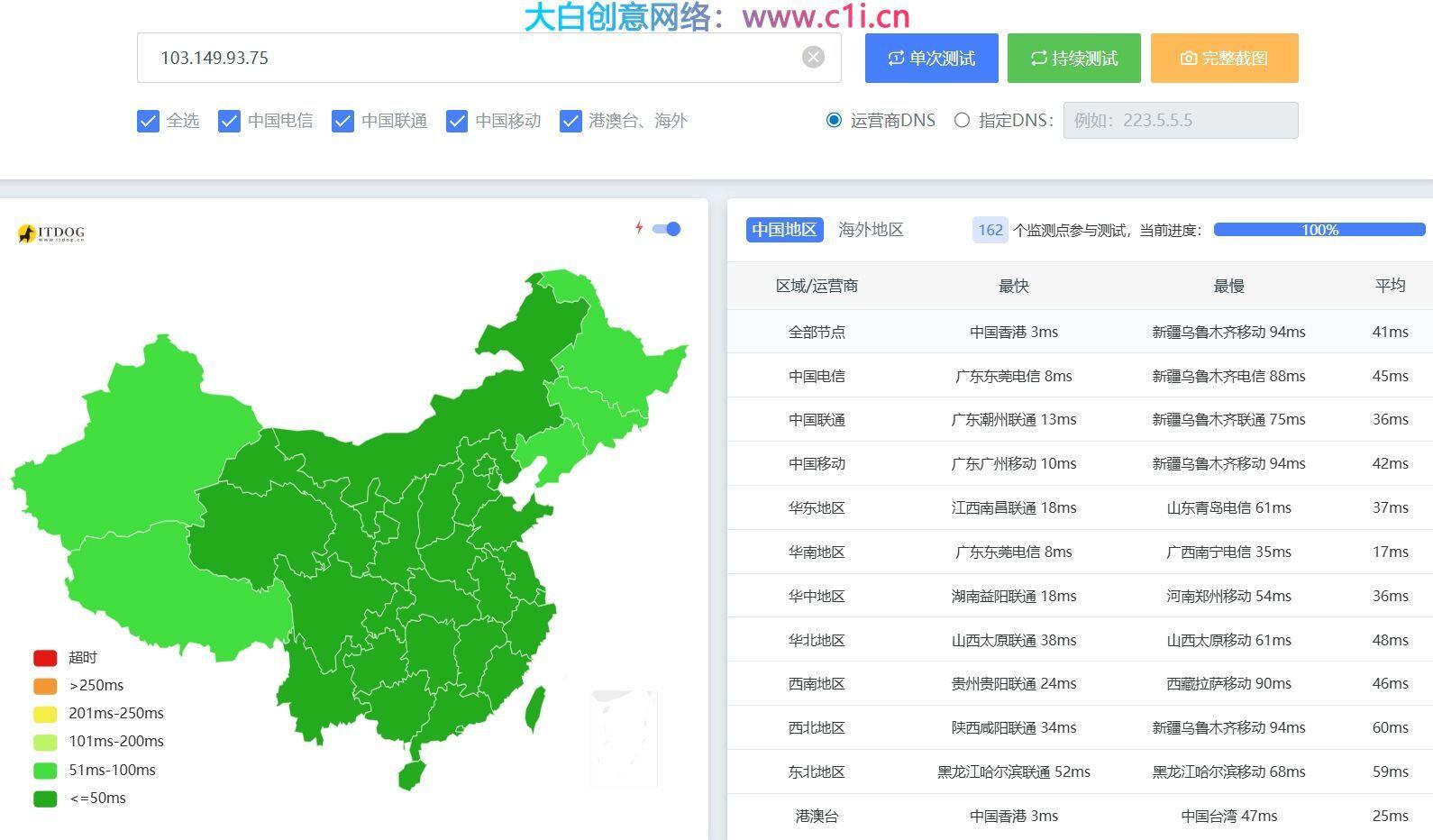Click the 山西太原移动 61ms cell
This screenshot has height=840, width=1433.
coord(1228,640)
